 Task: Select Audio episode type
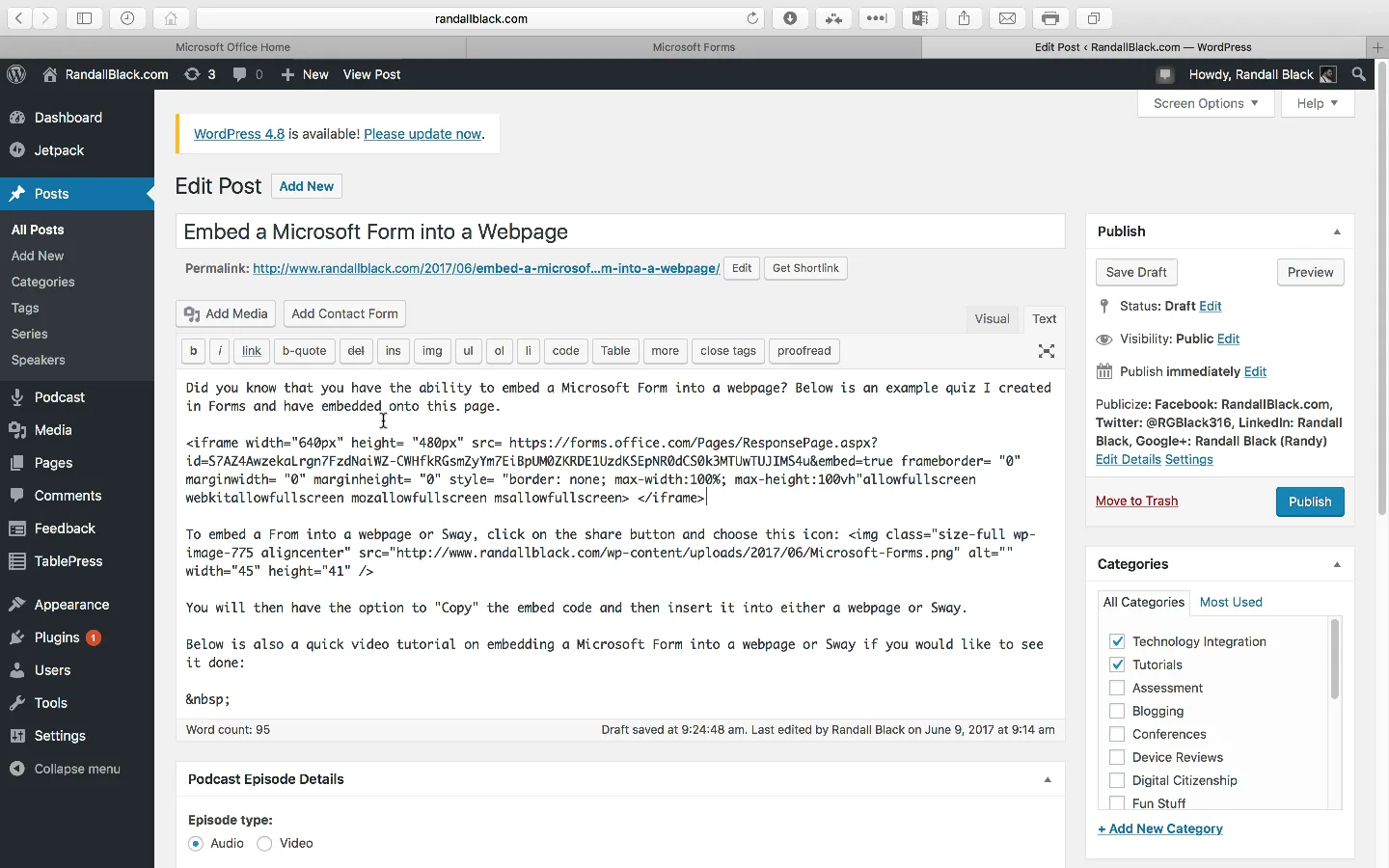[x=196, y=844]
